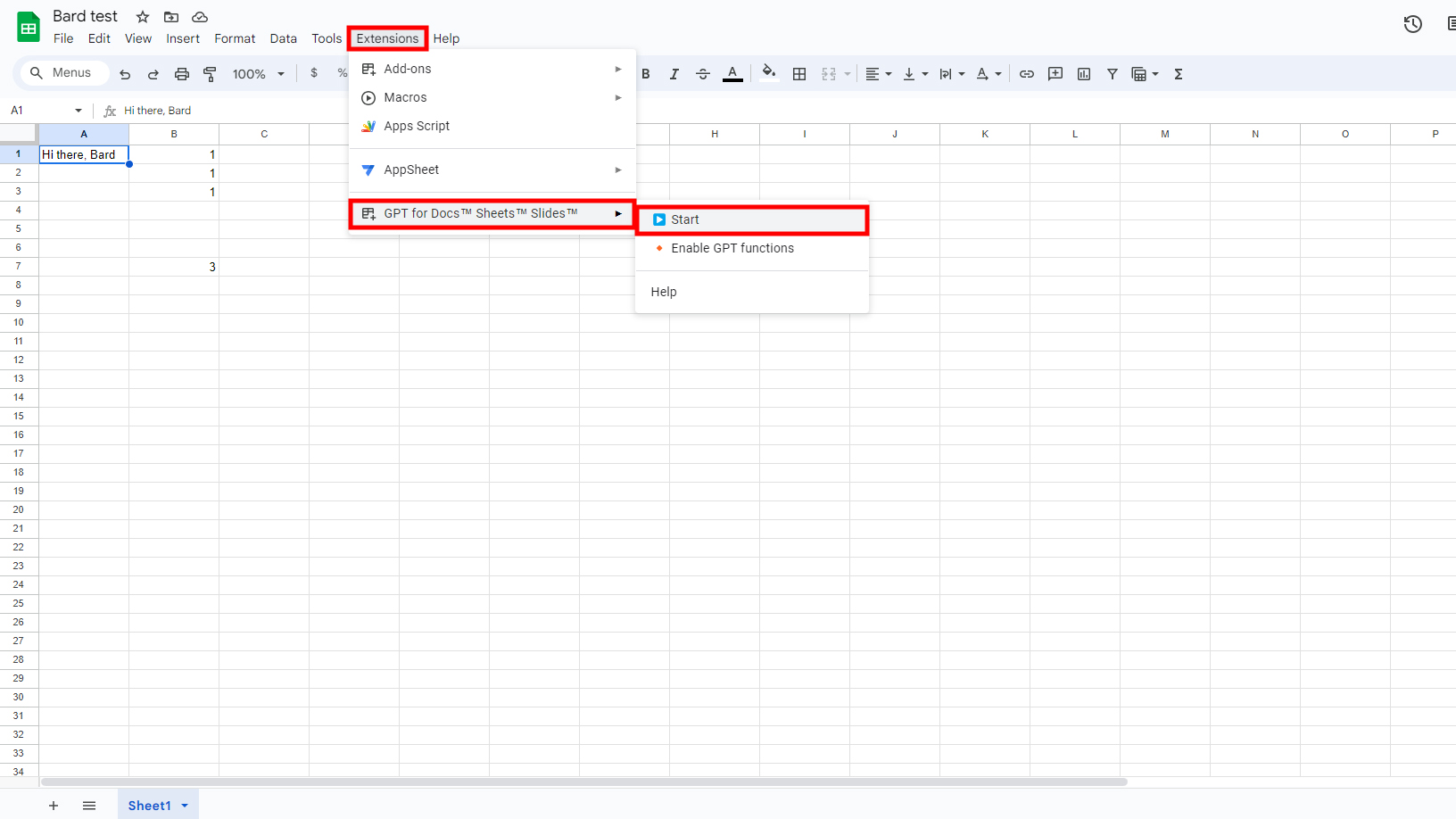The width and height of the screenshot is (1456, 819).
Task: Undo the last action
Action: tap(125, 74)
